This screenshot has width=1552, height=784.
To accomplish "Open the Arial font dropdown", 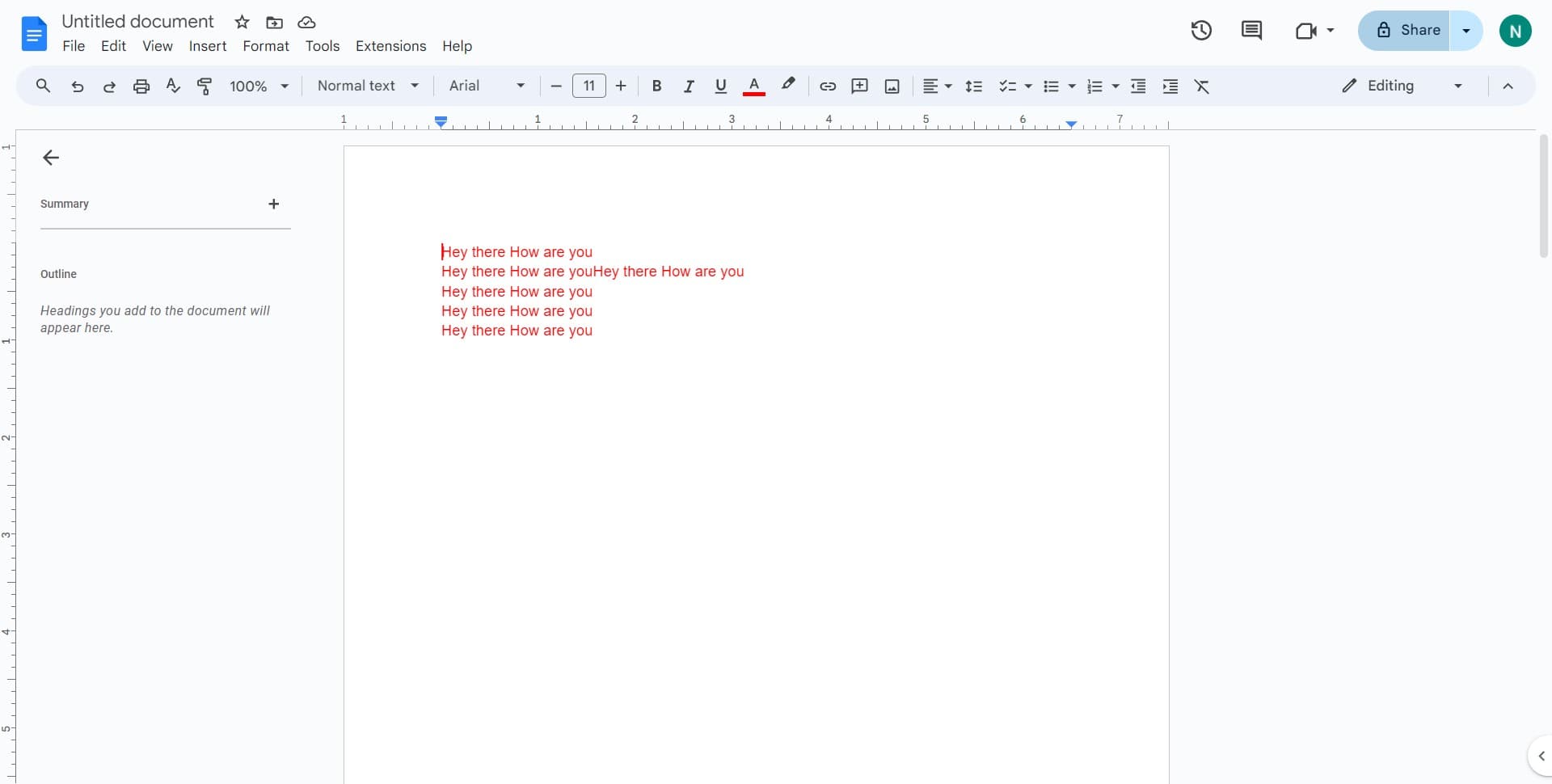I will coord(487,86).
